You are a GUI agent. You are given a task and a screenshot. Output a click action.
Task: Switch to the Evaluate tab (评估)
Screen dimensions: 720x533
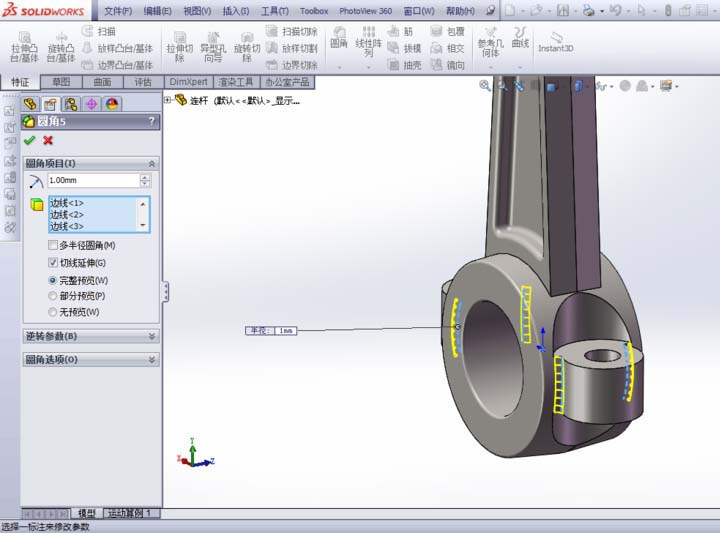click(x=143, y=82)
